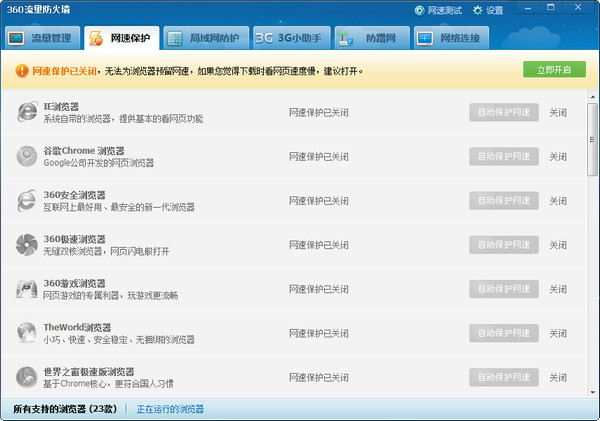The image size is (600, 421).
Task: Click 关闭 in the 360游戏浏览器 row
Action: click(x=558, y=289)
